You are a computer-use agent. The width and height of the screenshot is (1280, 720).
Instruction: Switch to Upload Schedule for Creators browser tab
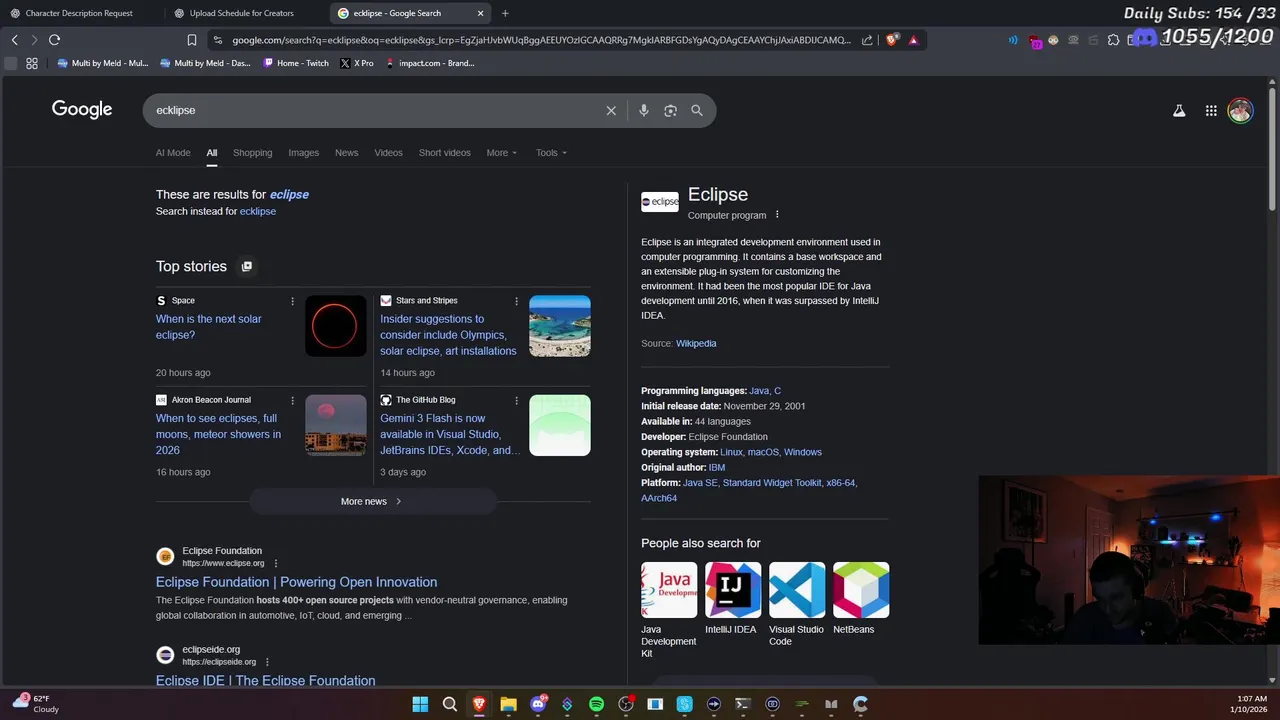243,13
